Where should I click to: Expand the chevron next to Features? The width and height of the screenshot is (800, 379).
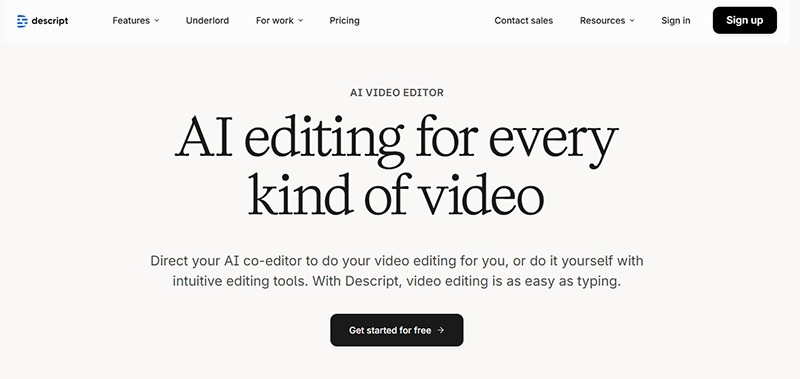click(157, 20)
